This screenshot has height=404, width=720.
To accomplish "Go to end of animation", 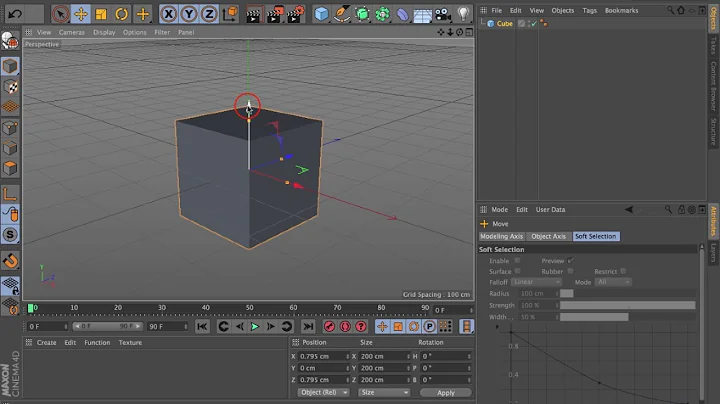I will 308,326.
